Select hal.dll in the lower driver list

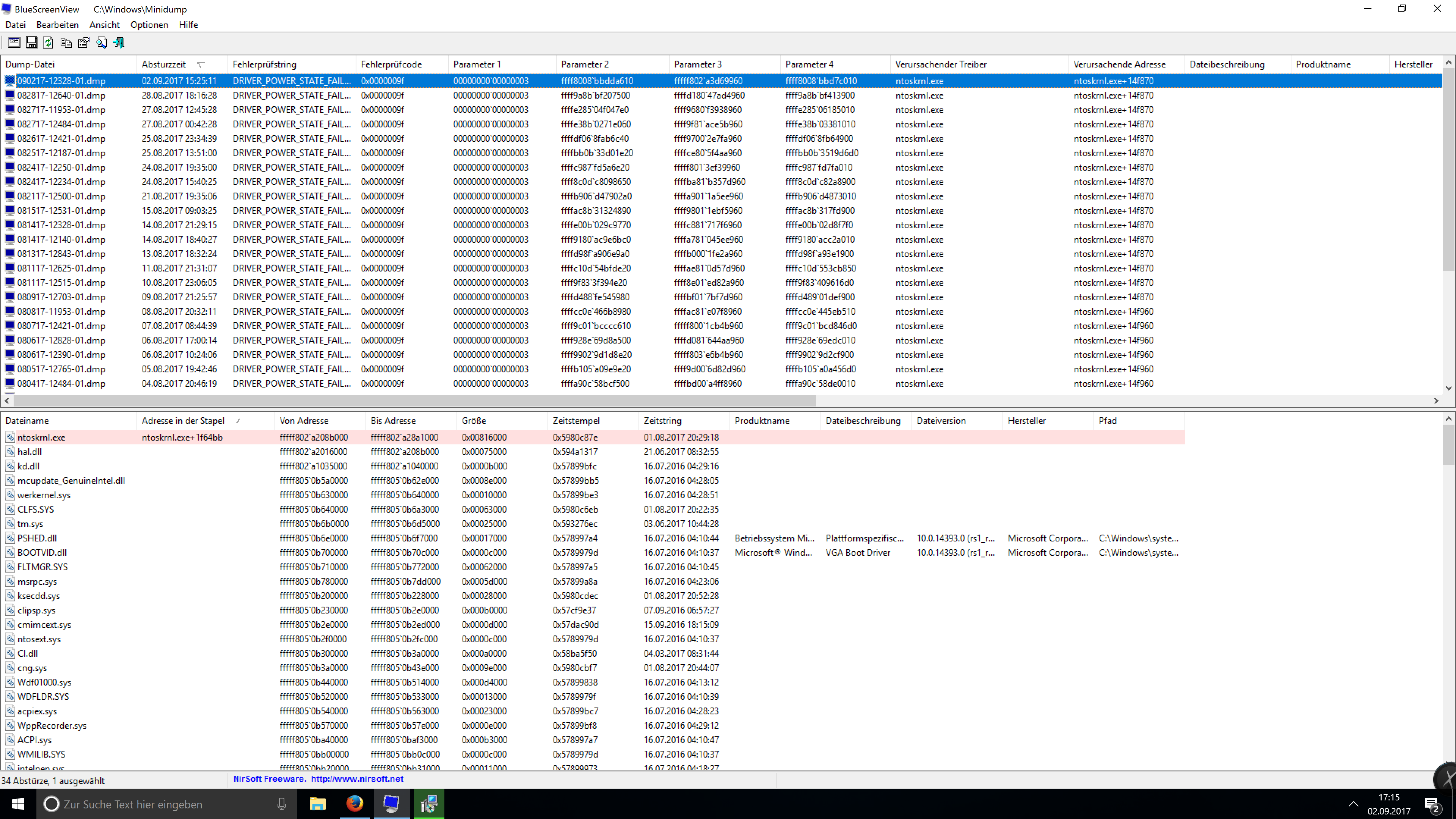(x=30, y=452)
